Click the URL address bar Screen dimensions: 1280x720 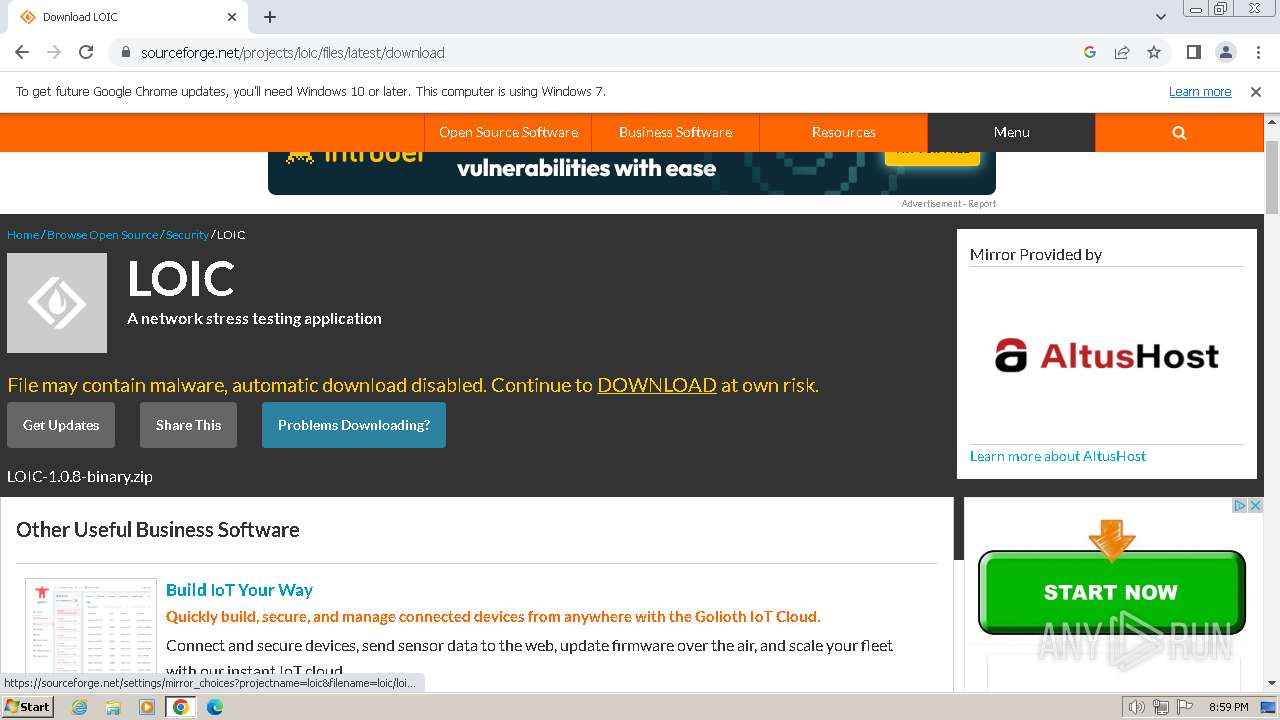[600, 52]
